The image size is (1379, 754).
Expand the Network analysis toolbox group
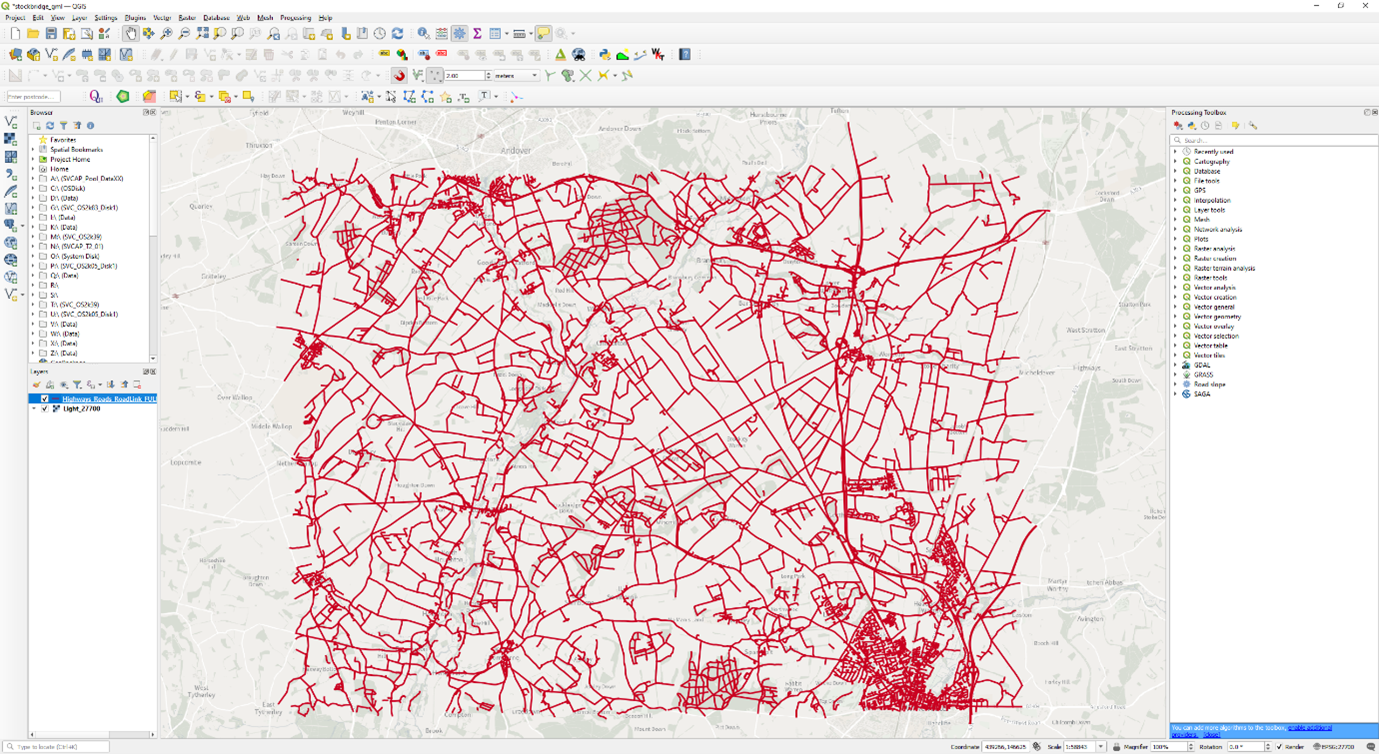pos(1176,229)
